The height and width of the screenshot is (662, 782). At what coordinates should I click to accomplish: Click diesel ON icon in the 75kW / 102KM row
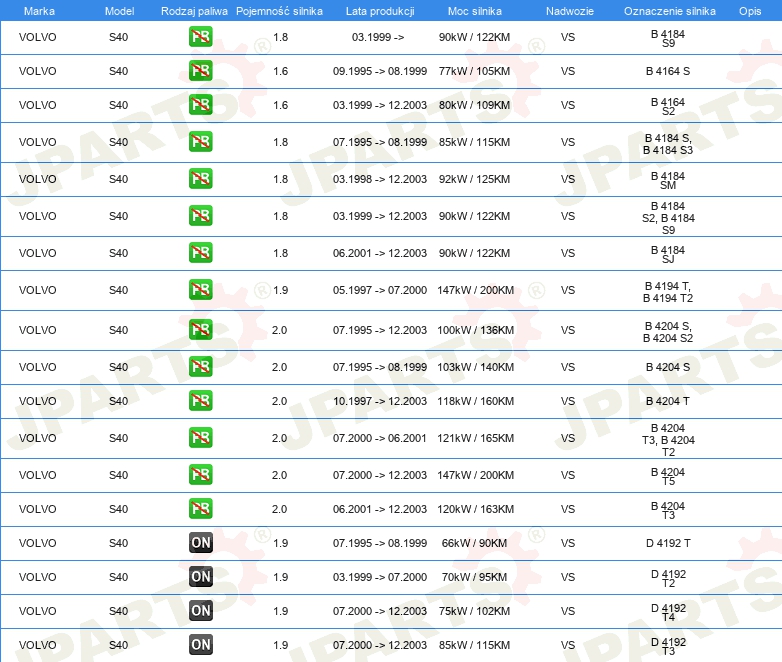point(201,611)
